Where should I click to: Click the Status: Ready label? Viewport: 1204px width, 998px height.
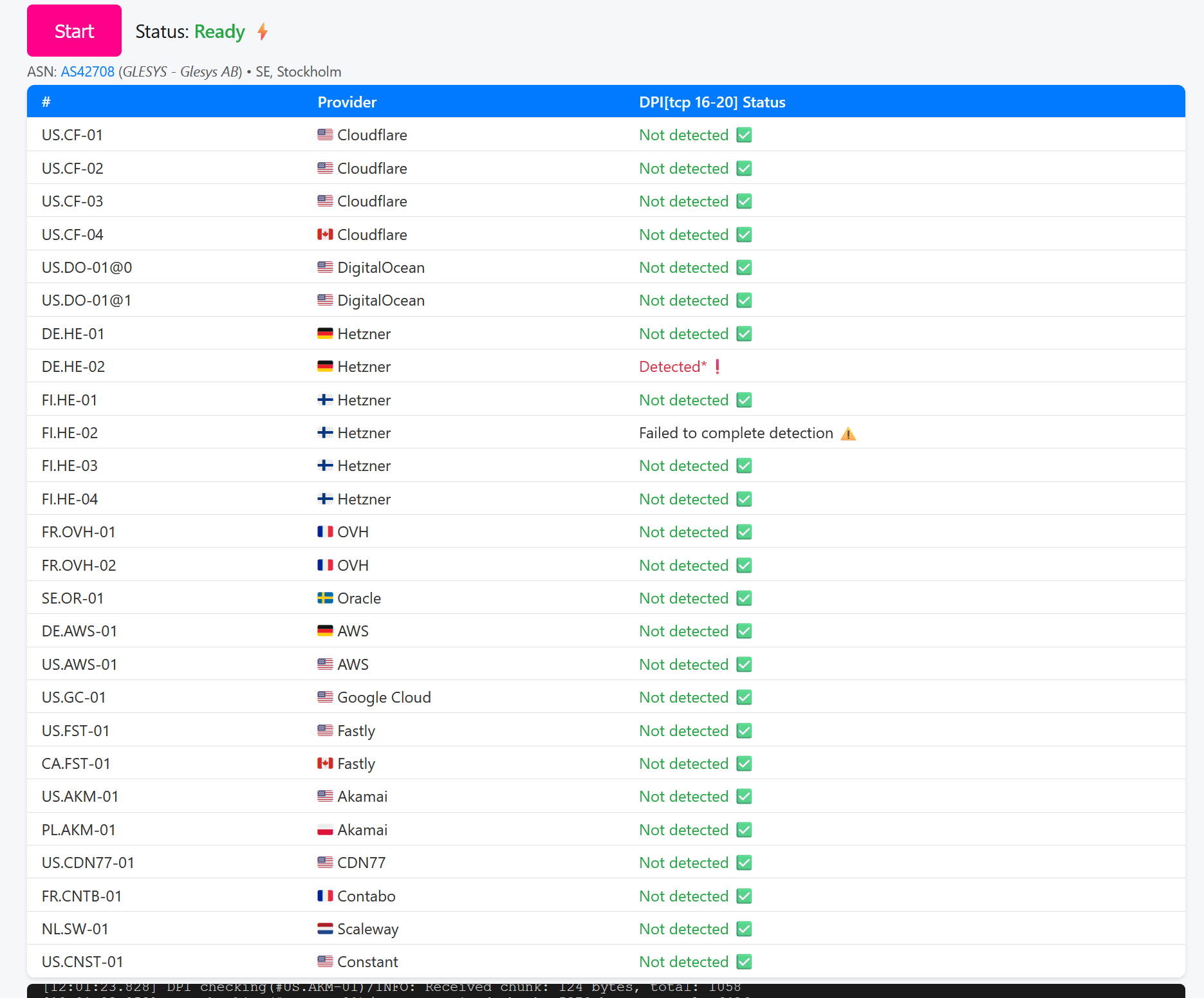(x=190, y=32)
